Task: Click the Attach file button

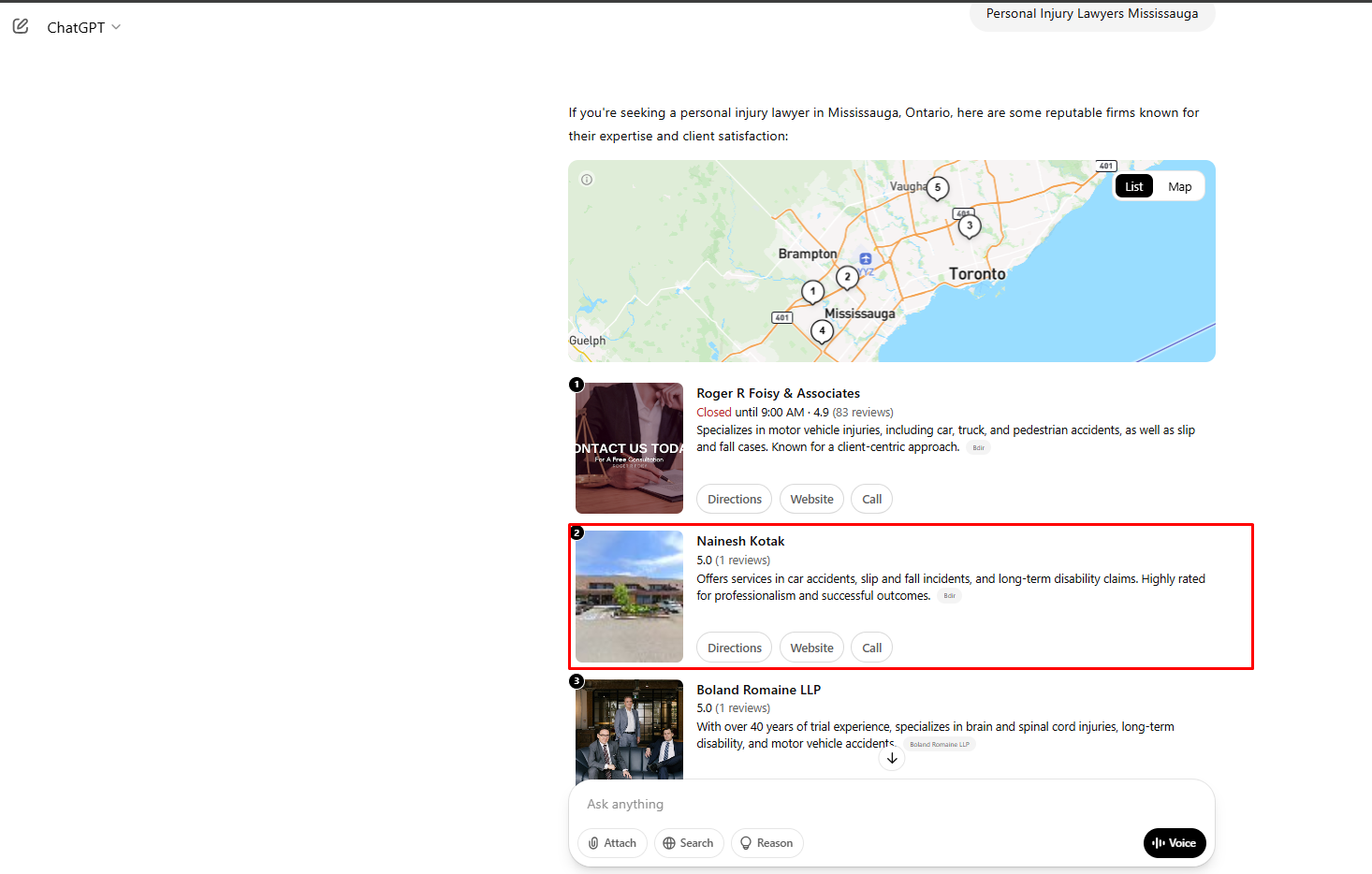Action: [x=612, y=843]
